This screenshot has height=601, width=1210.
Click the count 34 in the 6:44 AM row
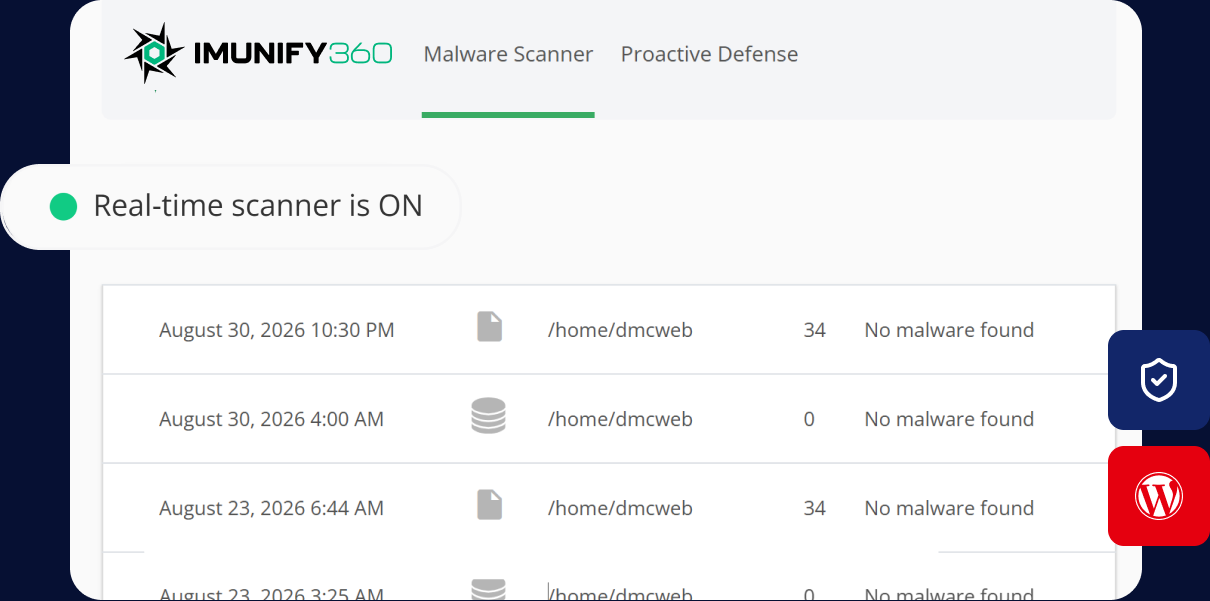pyautogui.click(x=815, y=508)
